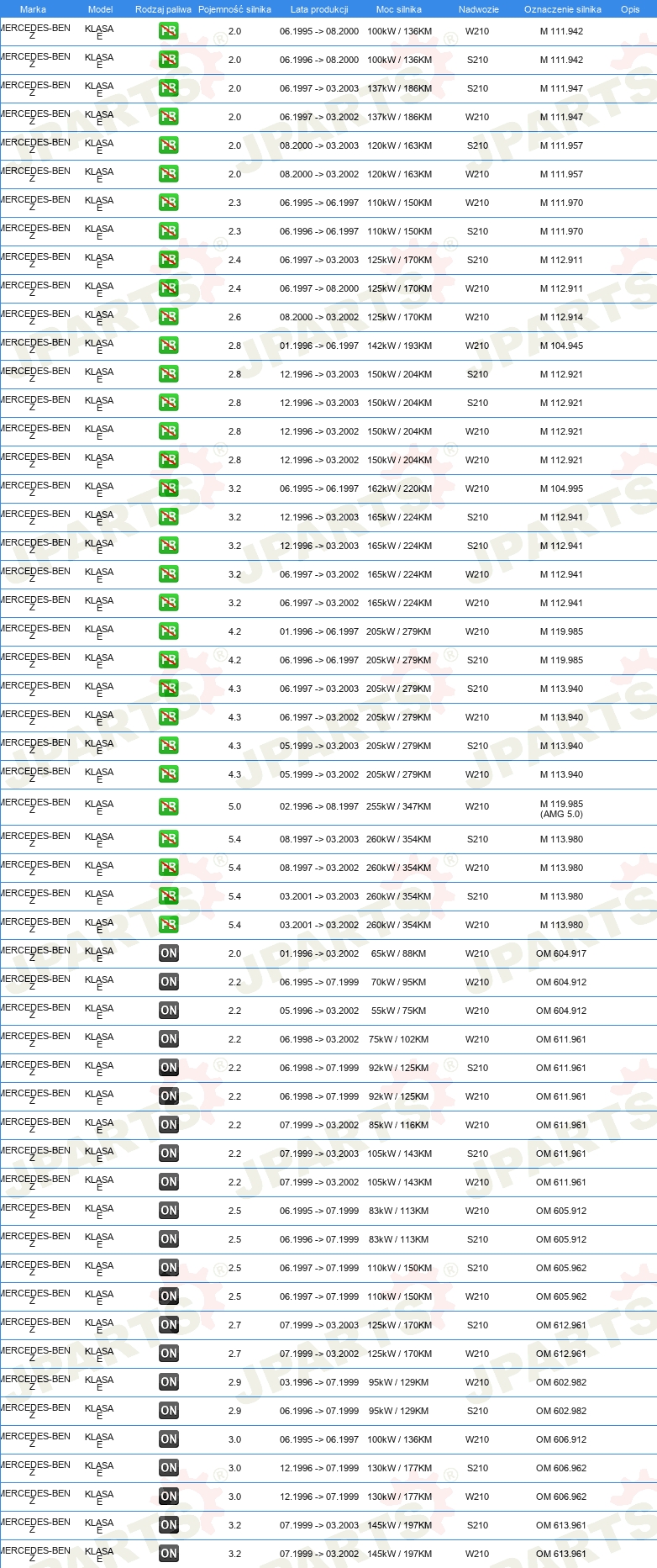This screenshot has height=1568, width=657.
Task: Click engine code 'OM 604.917'
Action: click(561, 953)
